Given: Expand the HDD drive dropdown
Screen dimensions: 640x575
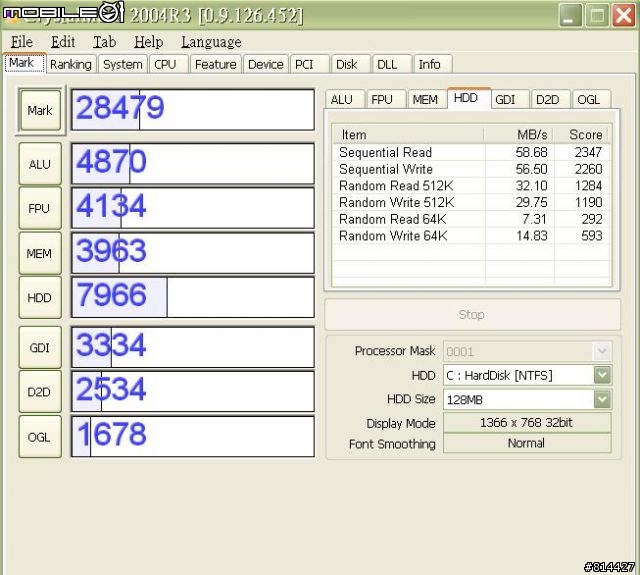Looking at the screenshot, I should [x=602, y=375].
